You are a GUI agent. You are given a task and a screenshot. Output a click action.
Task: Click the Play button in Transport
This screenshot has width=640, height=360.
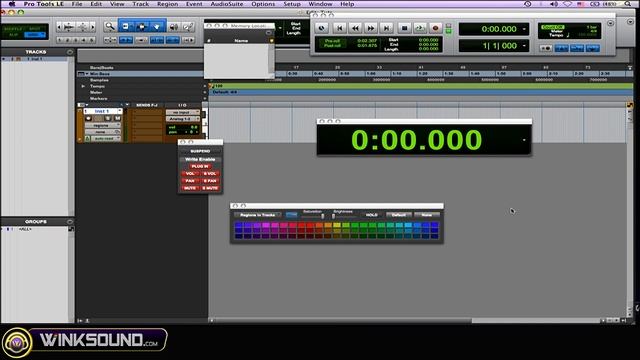(x=420, y=28)
